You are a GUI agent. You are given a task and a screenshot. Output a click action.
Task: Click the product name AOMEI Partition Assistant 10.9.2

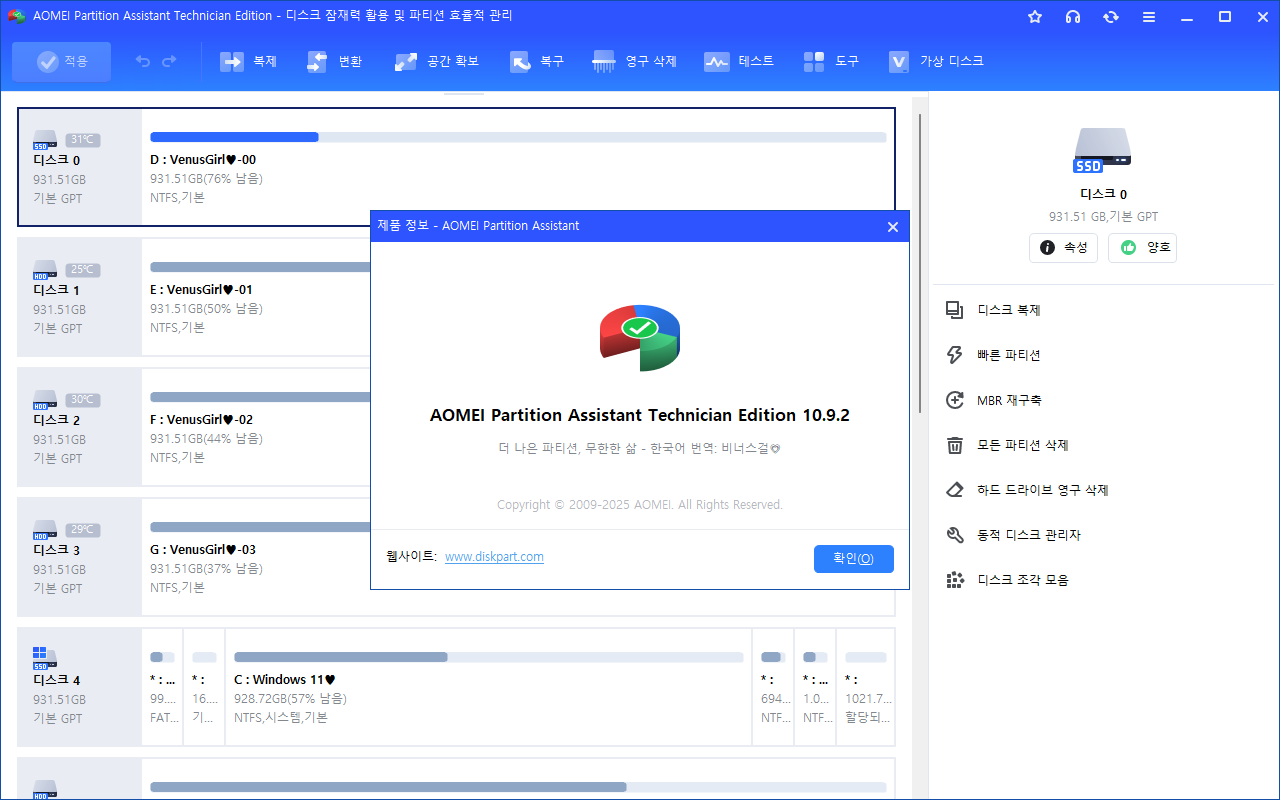[640, 415]
